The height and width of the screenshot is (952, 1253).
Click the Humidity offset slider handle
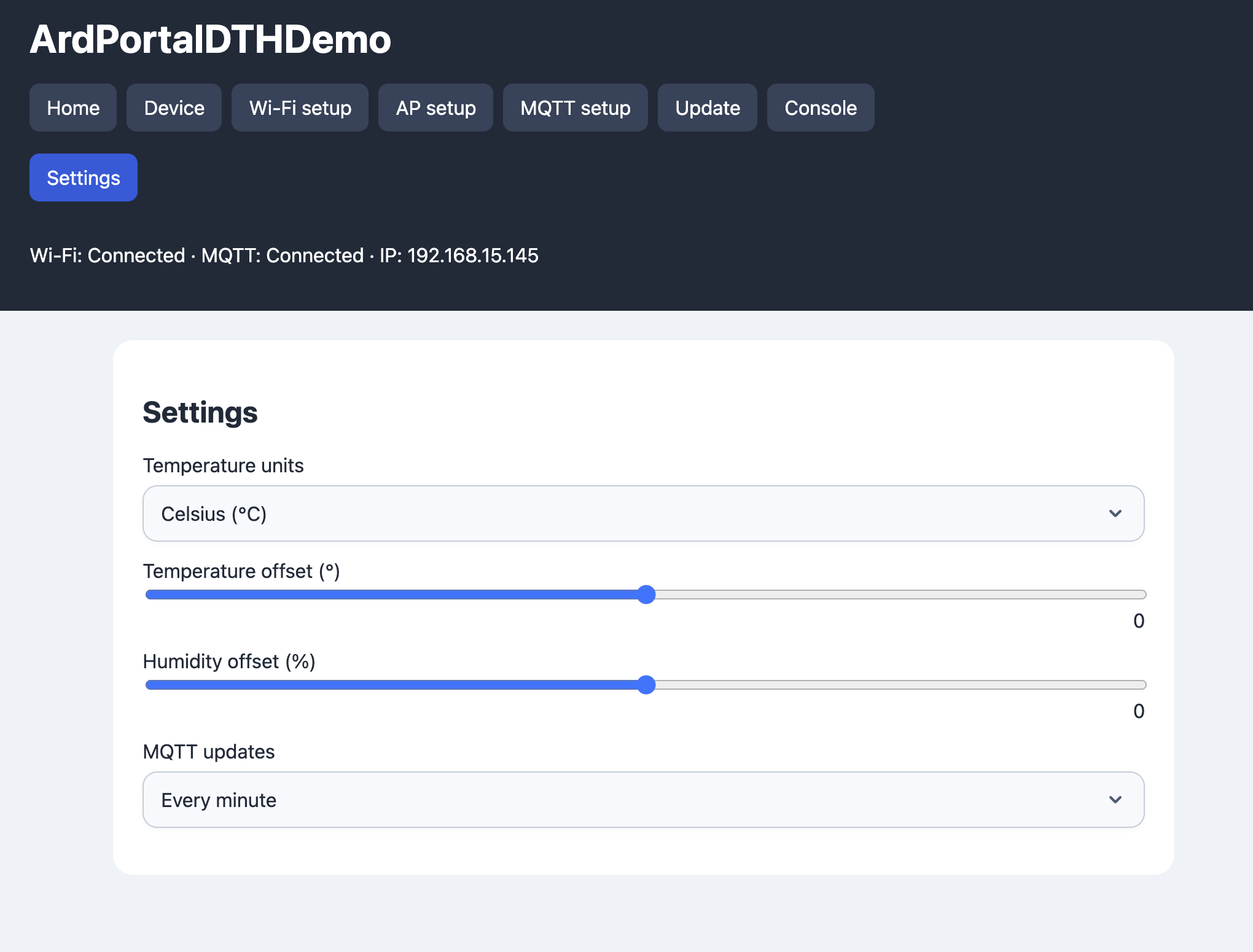[646, 685]
